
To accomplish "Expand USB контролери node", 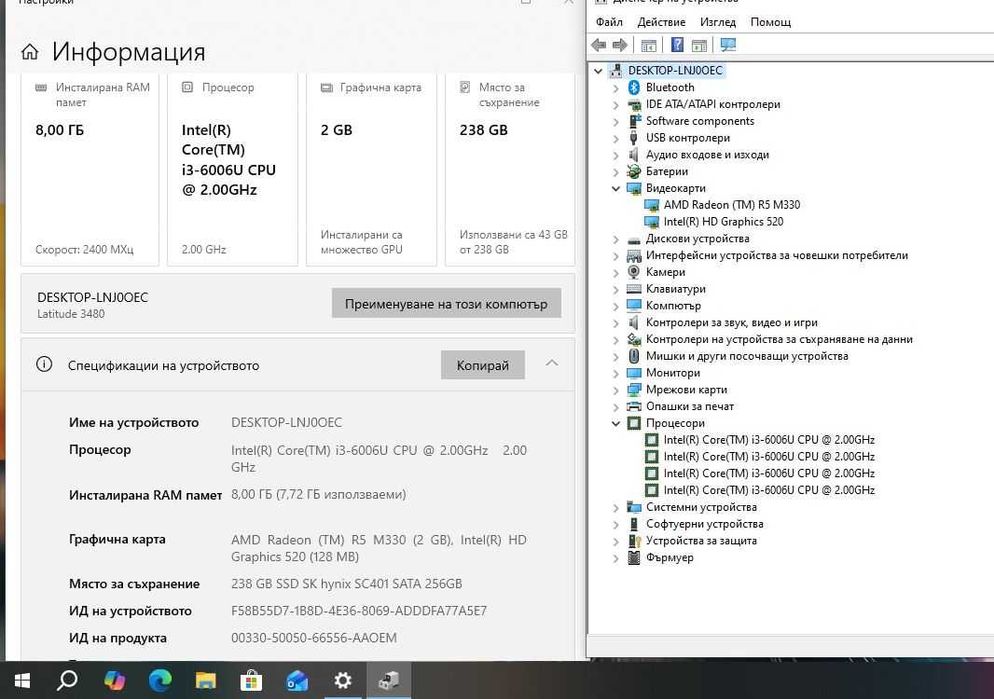I will pos(616,138).
